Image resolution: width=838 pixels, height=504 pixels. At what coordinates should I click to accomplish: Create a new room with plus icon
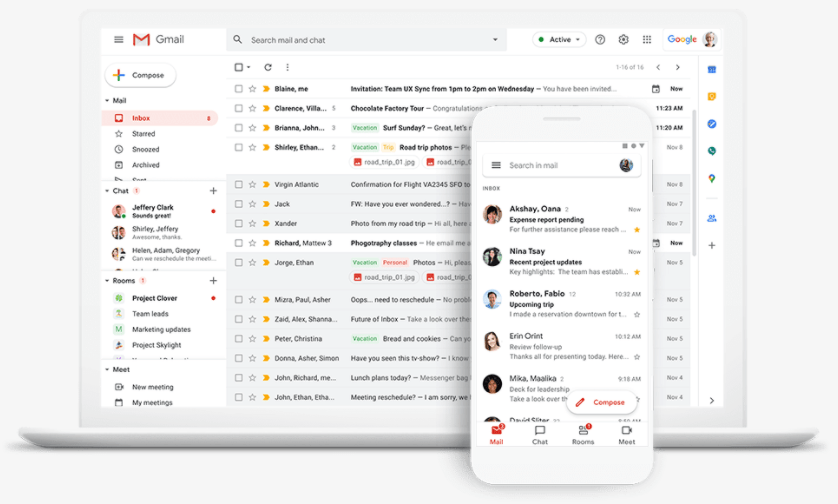tap(213, 281)
